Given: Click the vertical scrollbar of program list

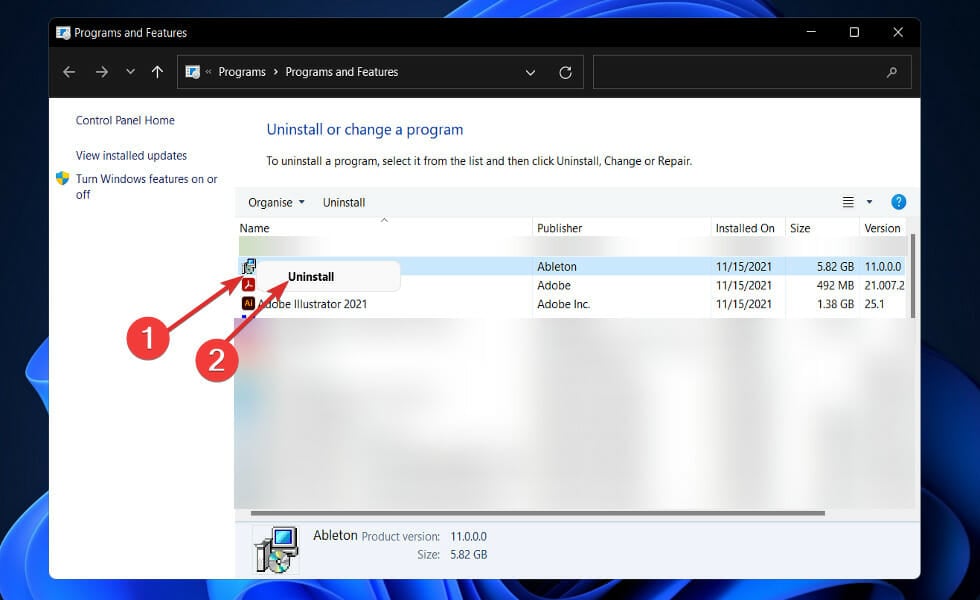Looking at the screenshot, I should coord(912,276).
